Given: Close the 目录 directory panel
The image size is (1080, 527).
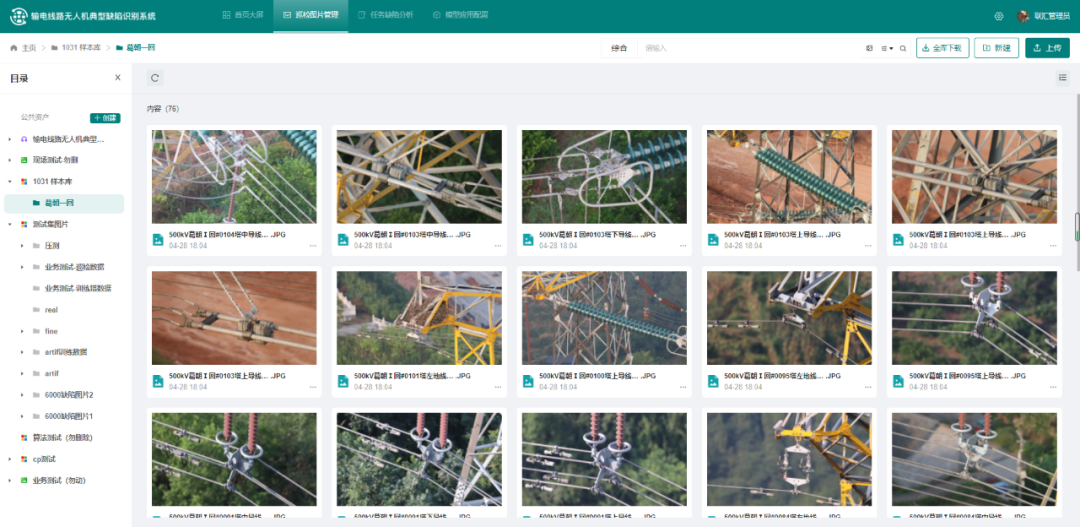Looking at the screenshot, I should [x=118, y=78].
